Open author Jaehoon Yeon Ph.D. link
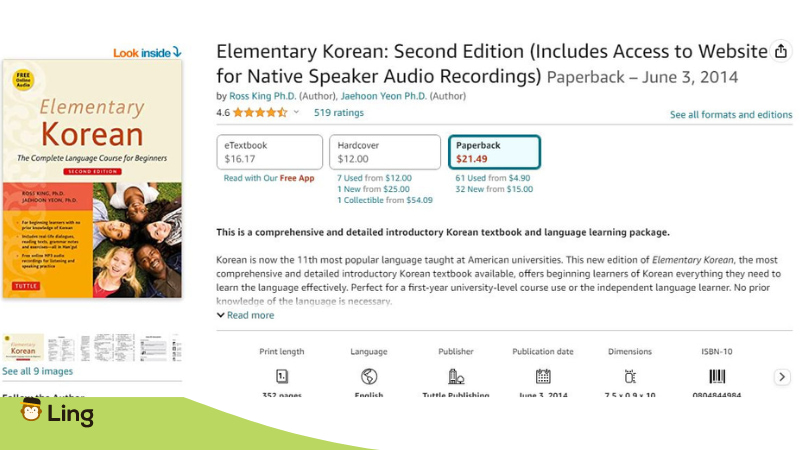The height and width of the screenshot is (450, 800). tap(384, 96)
